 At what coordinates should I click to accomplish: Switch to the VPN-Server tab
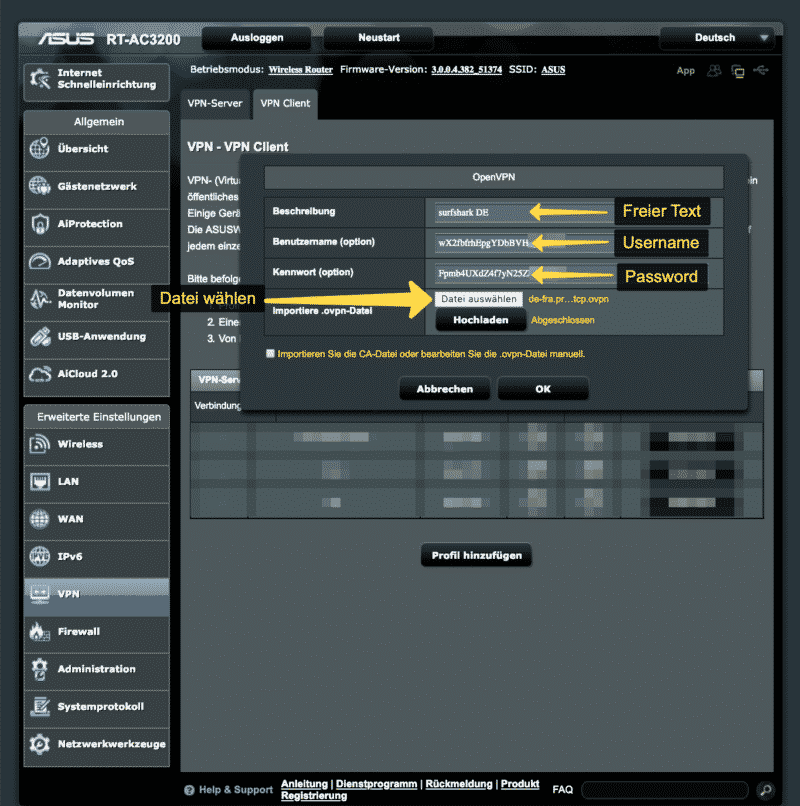click(x=215, y=103)
